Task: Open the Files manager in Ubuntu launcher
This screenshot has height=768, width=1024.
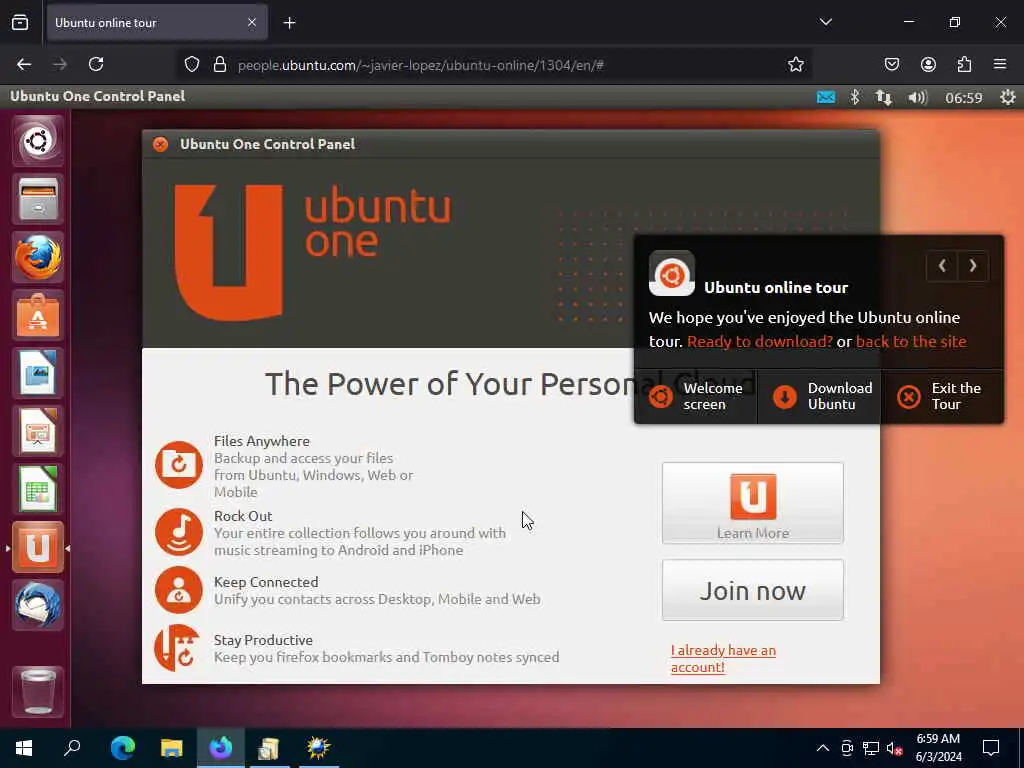Action: 38,199
